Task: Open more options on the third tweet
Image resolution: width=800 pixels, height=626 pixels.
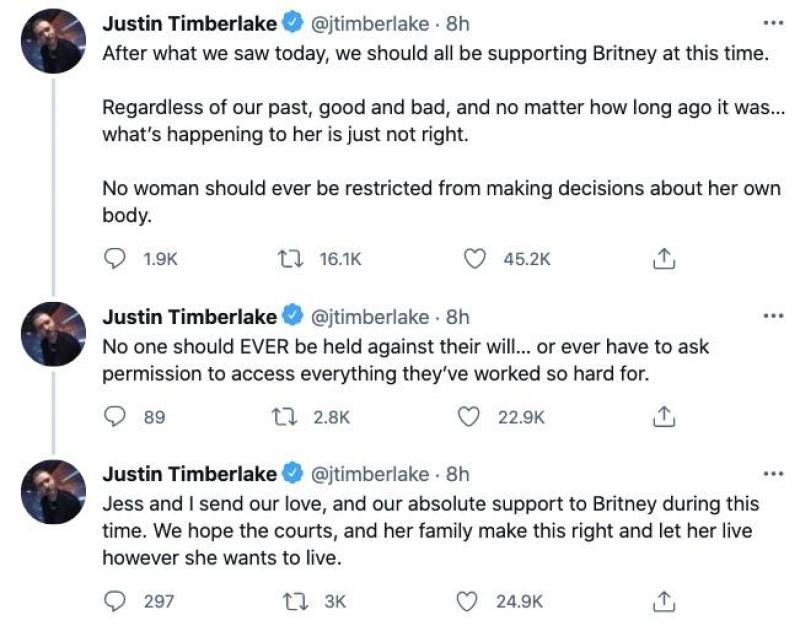Action: tap(772, 473)
